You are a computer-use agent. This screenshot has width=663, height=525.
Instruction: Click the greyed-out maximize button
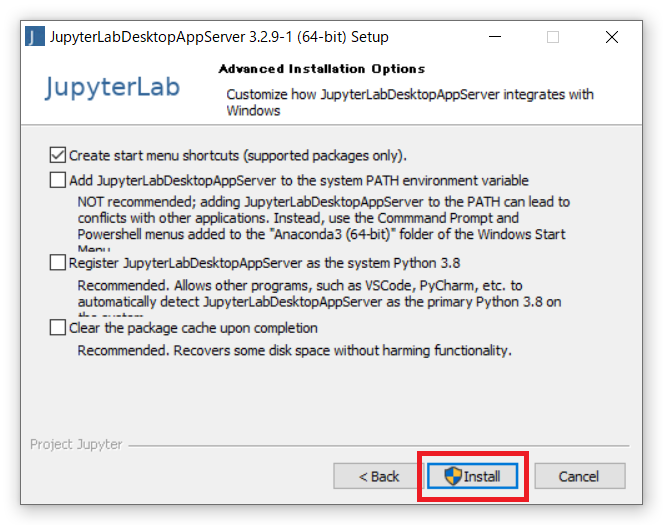click(553, 37)
